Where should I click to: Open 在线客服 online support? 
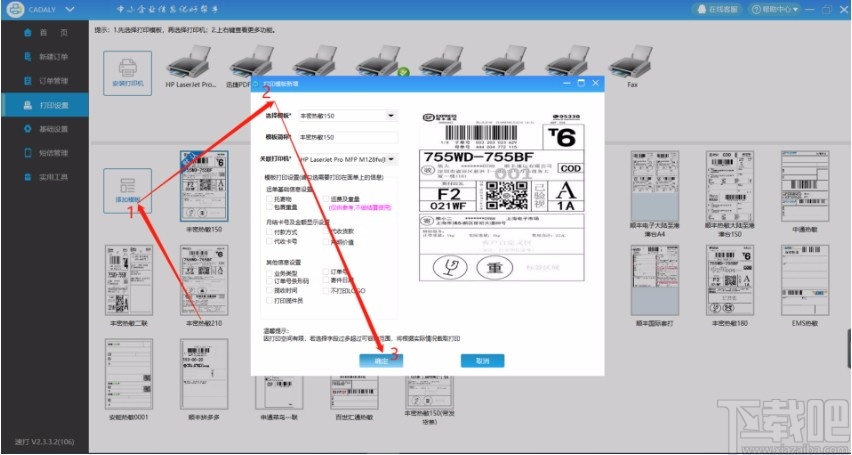[x=717, y=9]
